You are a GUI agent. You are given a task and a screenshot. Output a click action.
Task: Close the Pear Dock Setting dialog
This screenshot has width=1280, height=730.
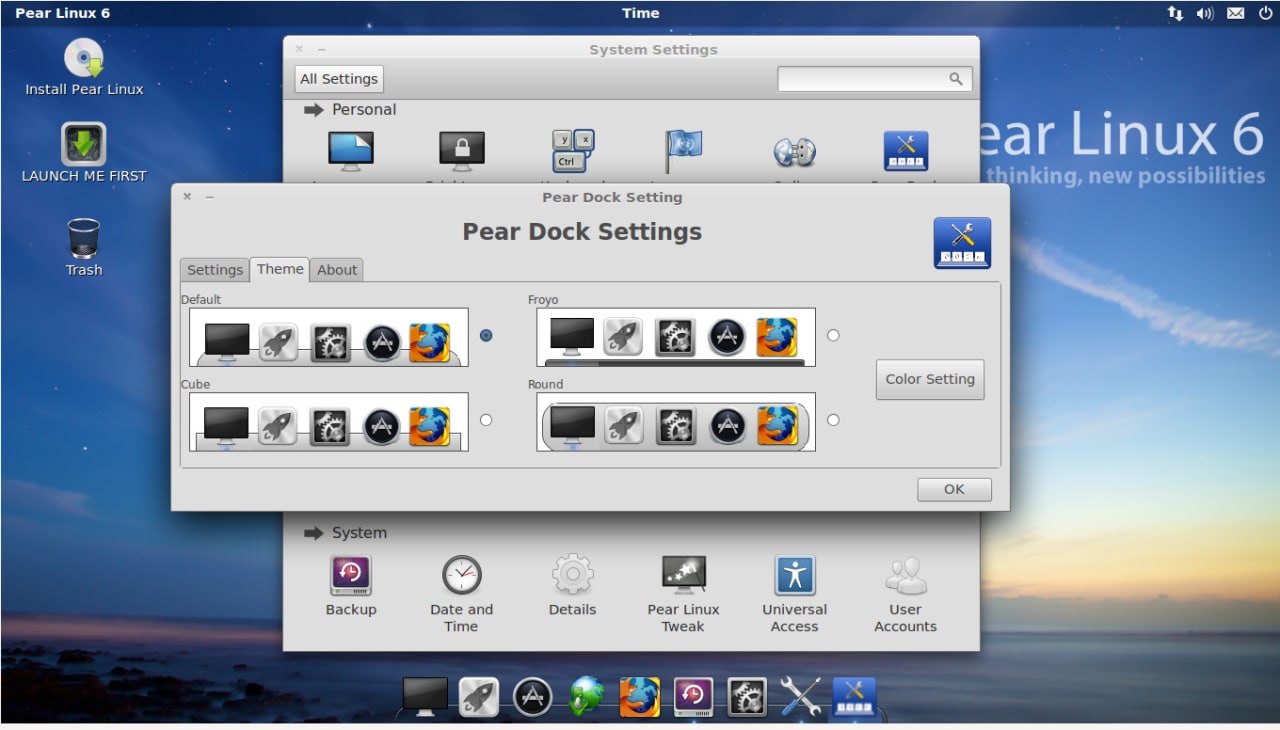point(187,197)
